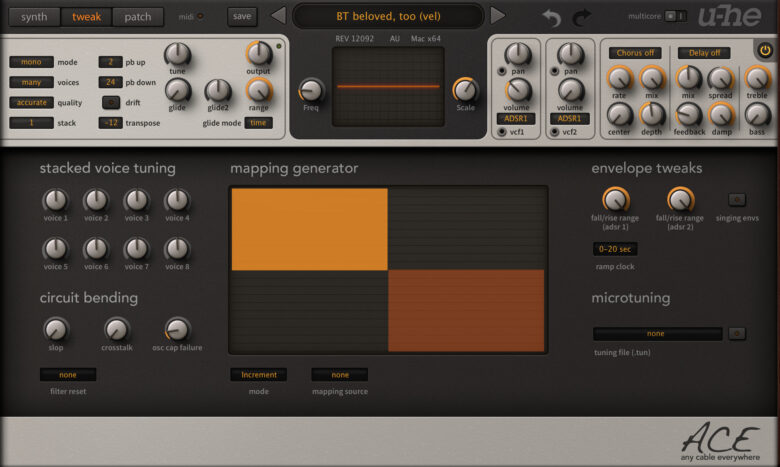The image size is (780, 467).
Task: Switch to the tweak tab
Action: (x=87, y=17)
